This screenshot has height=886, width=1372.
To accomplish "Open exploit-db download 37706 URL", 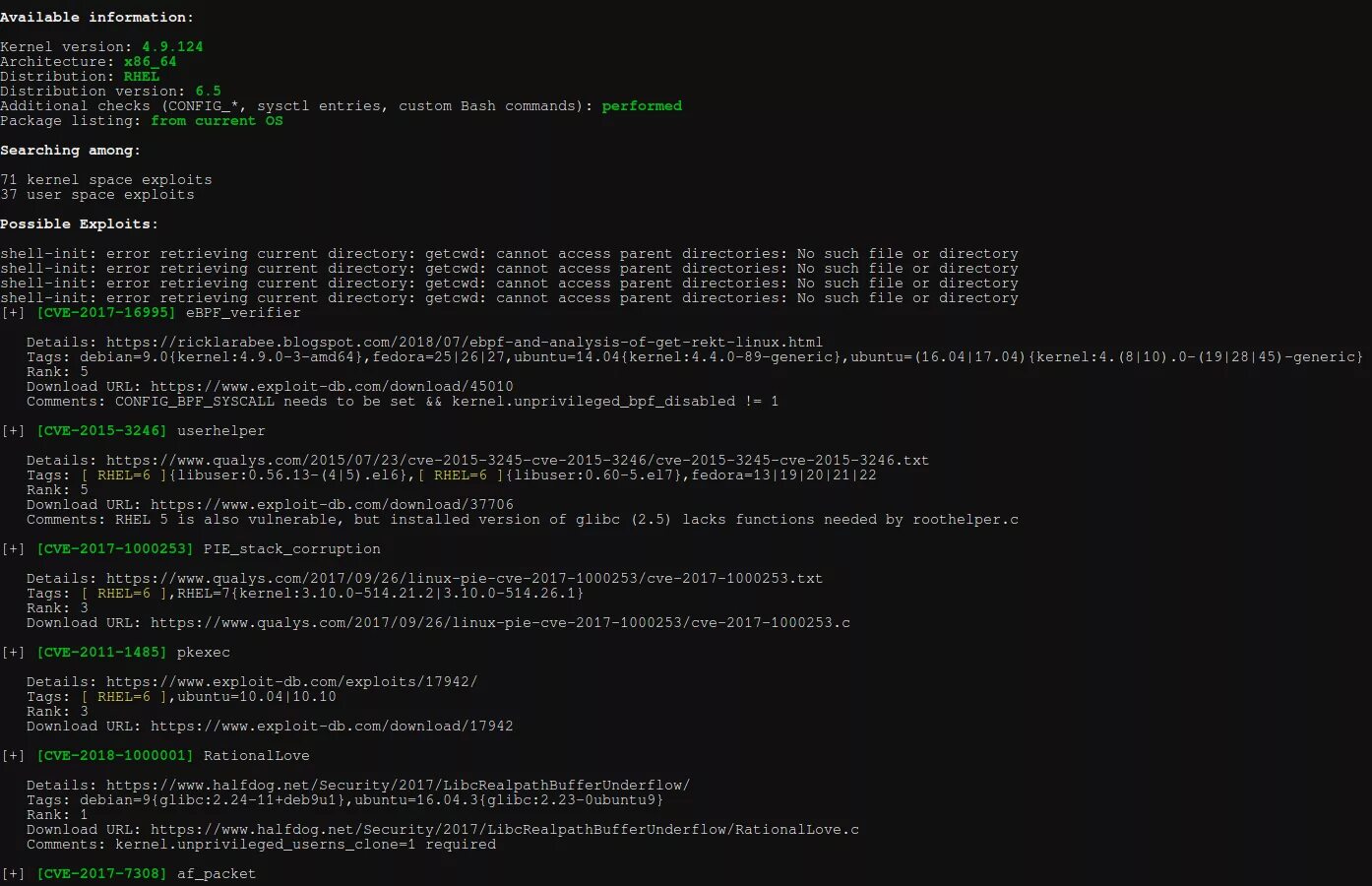I will [x=332, y=504].
